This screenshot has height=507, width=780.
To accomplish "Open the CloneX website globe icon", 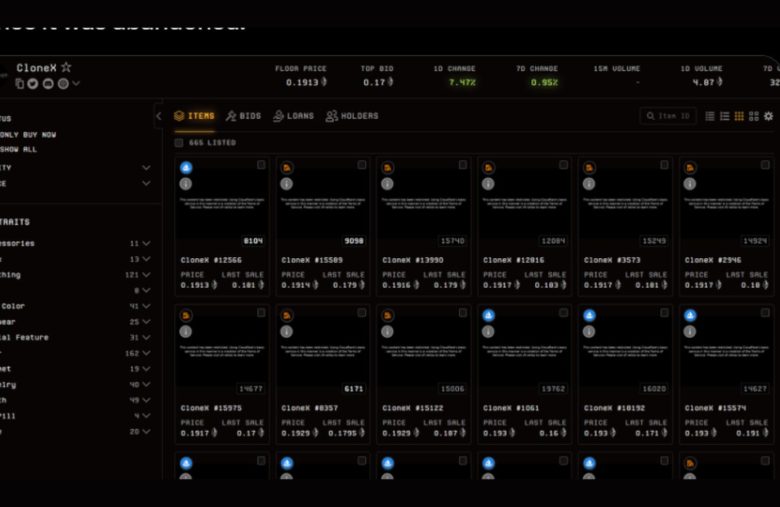I will point(63,84).
